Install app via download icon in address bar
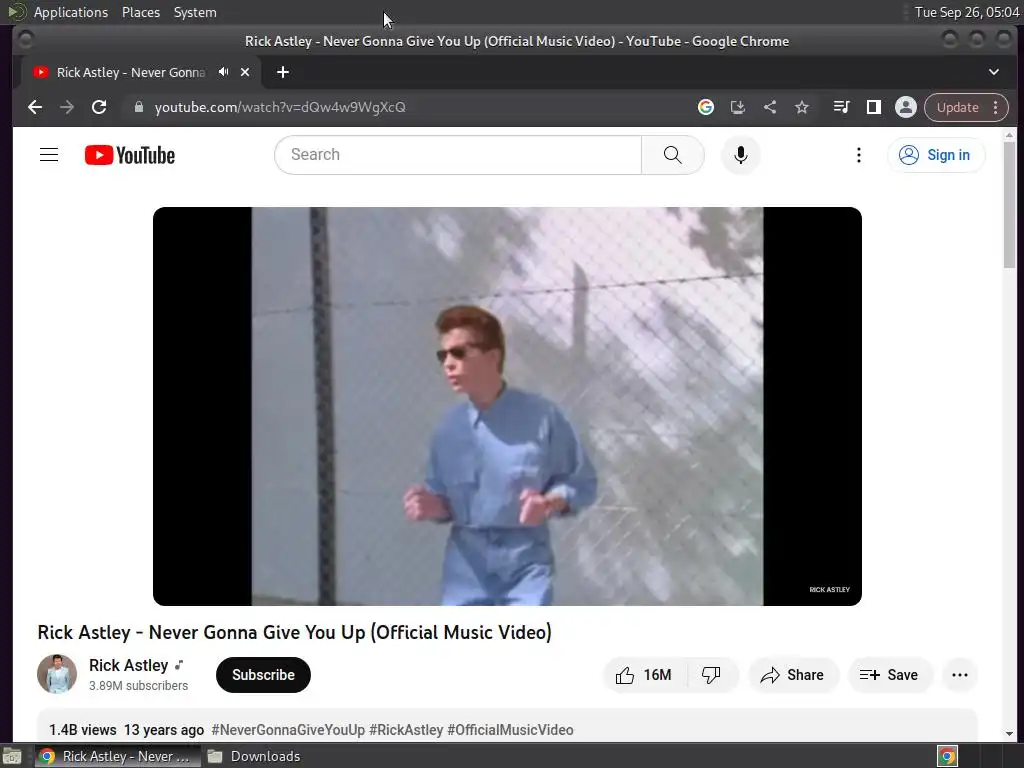1024x768 pixels. click(738, 107)
